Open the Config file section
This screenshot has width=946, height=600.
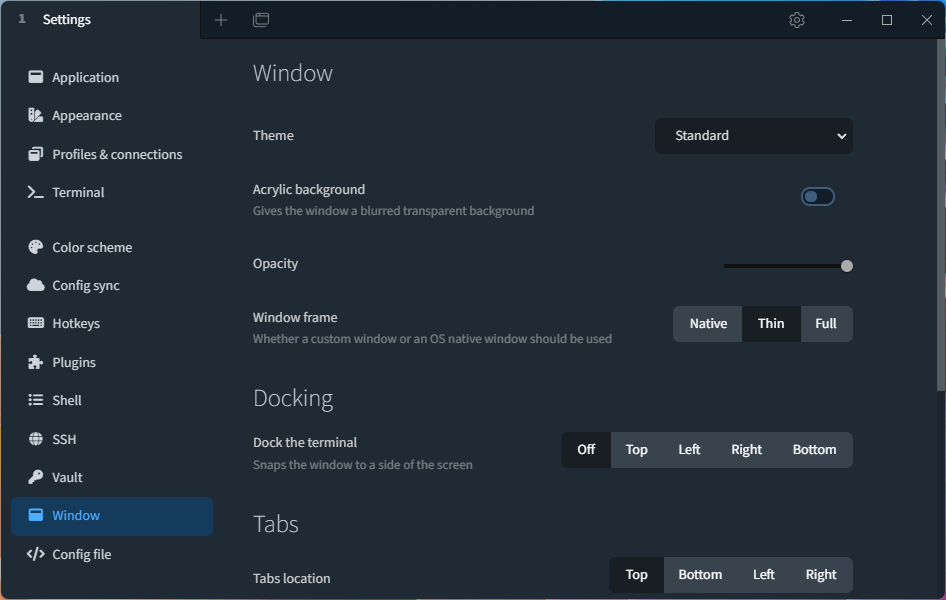pyautogui.click(x=82, y=554)
